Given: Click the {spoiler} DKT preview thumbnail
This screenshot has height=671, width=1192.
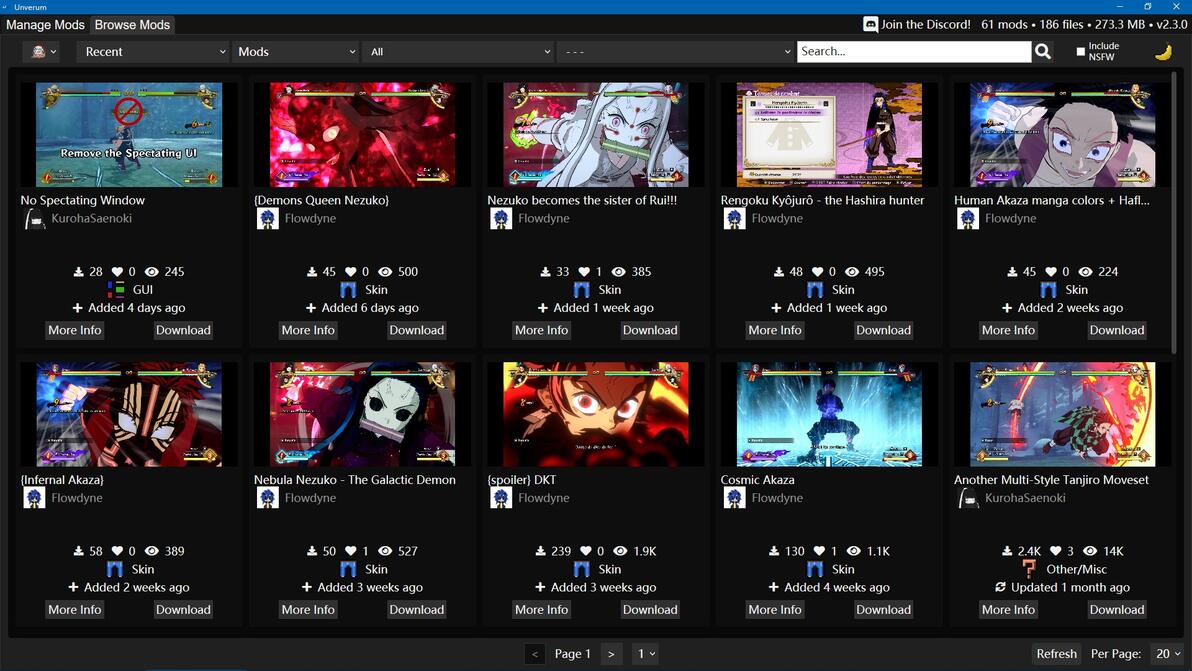Looking at the screenshot, I should click(x=596, y=414).
